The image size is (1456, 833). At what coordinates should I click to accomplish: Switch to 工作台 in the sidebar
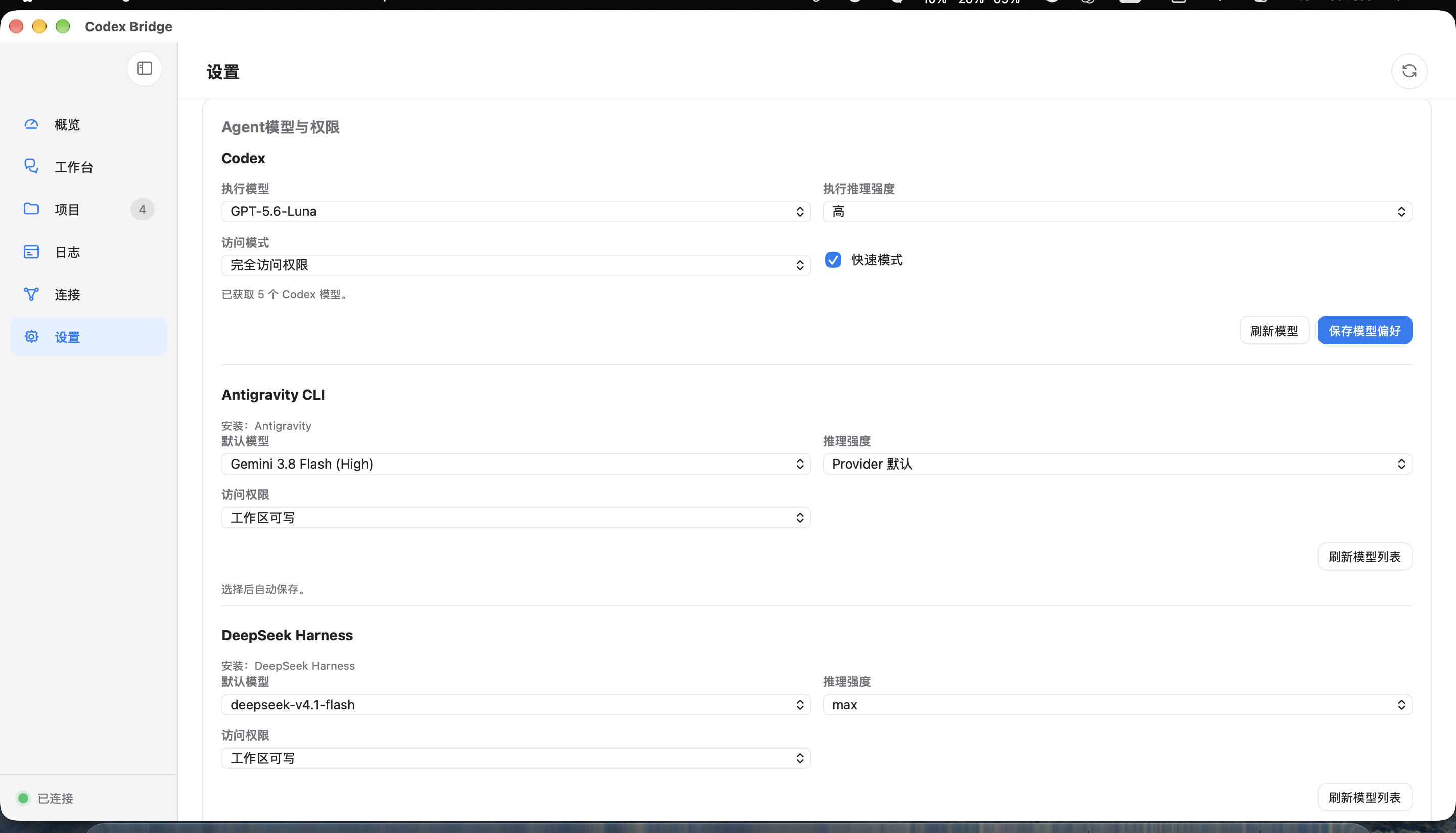[88, 166]
